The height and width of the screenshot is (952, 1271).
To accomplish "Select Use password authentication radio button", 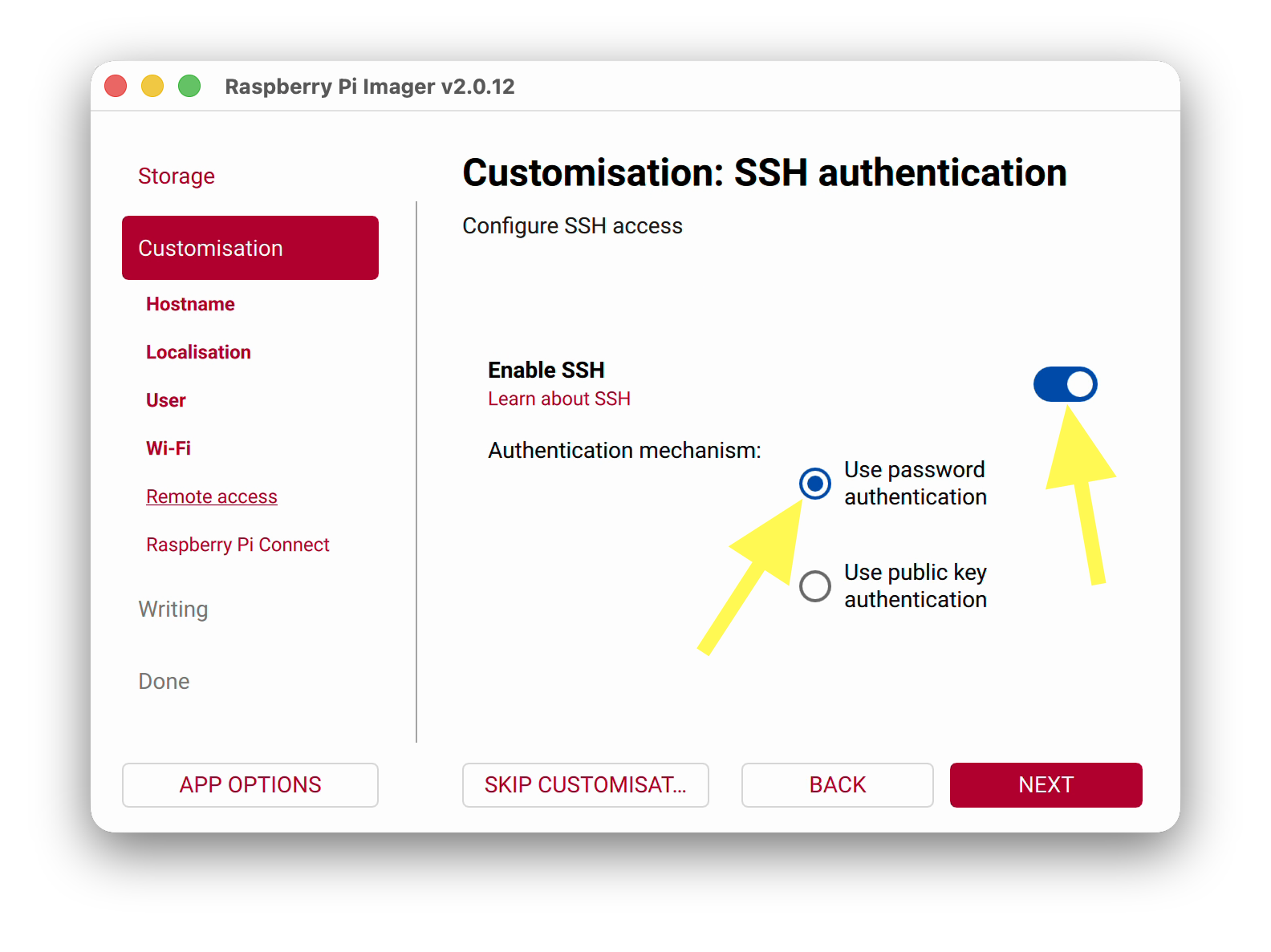I will tap(815, 484).
